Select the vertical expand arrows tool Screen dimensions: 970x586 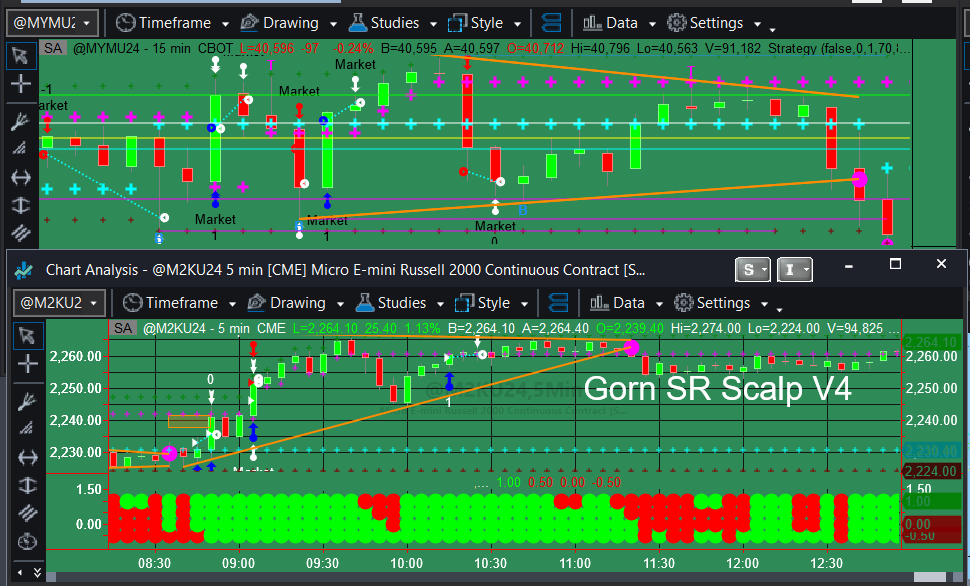[27, 486]
